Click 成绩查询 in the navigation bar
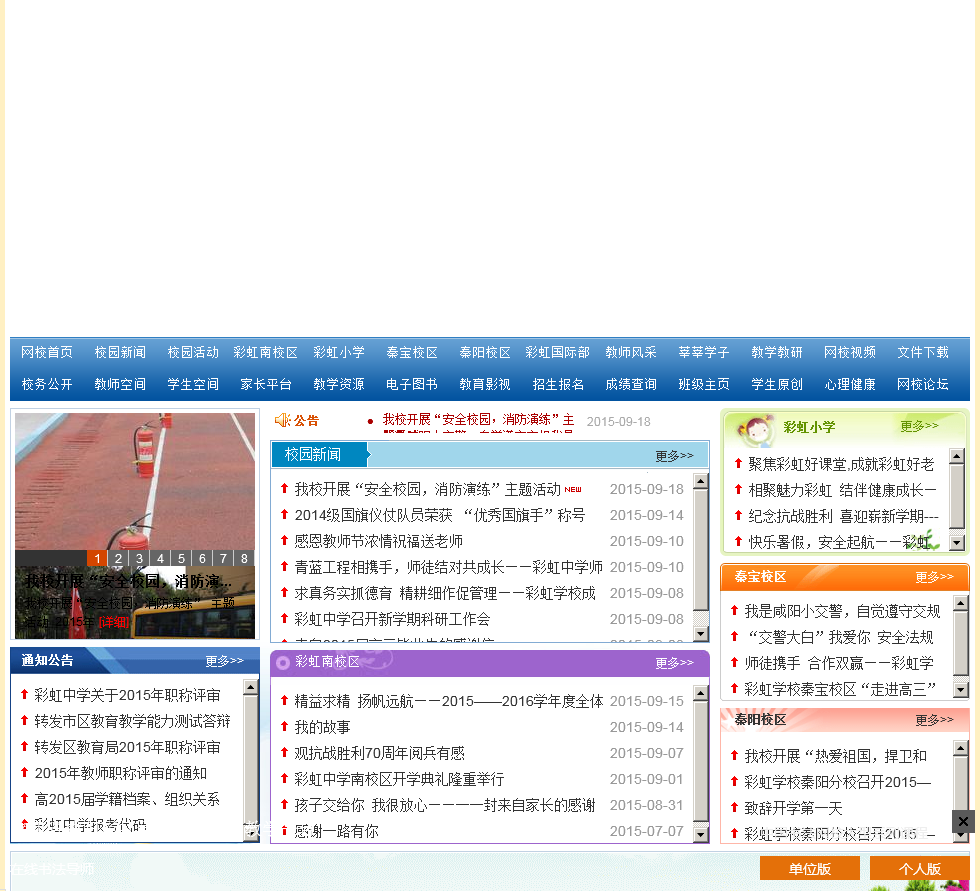Image resolution: width=980 pixels, height=891 pixels. click(x=631, y=384)
